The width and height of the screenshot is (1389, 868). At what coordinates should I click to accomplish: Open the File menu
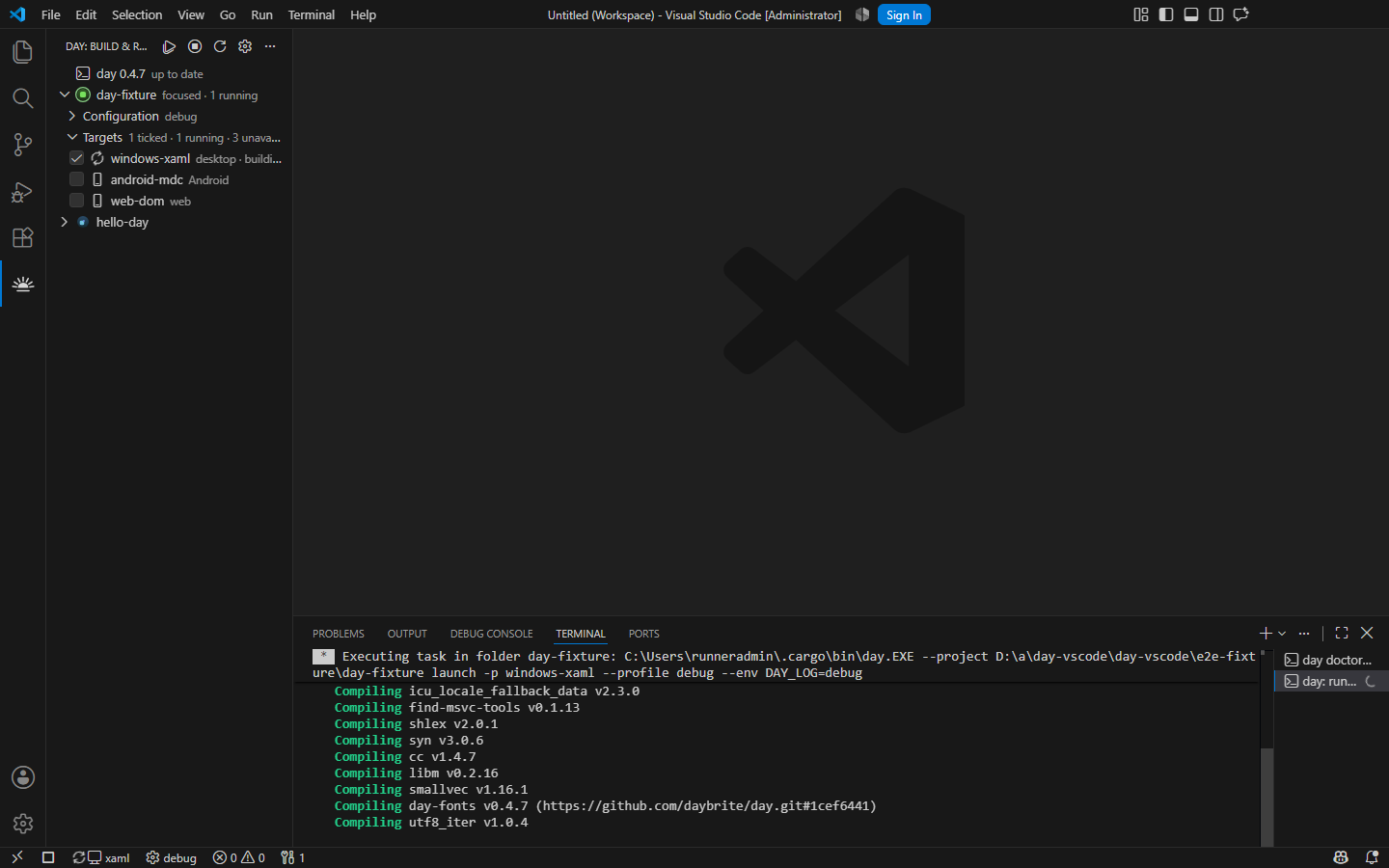pos(51,14)
